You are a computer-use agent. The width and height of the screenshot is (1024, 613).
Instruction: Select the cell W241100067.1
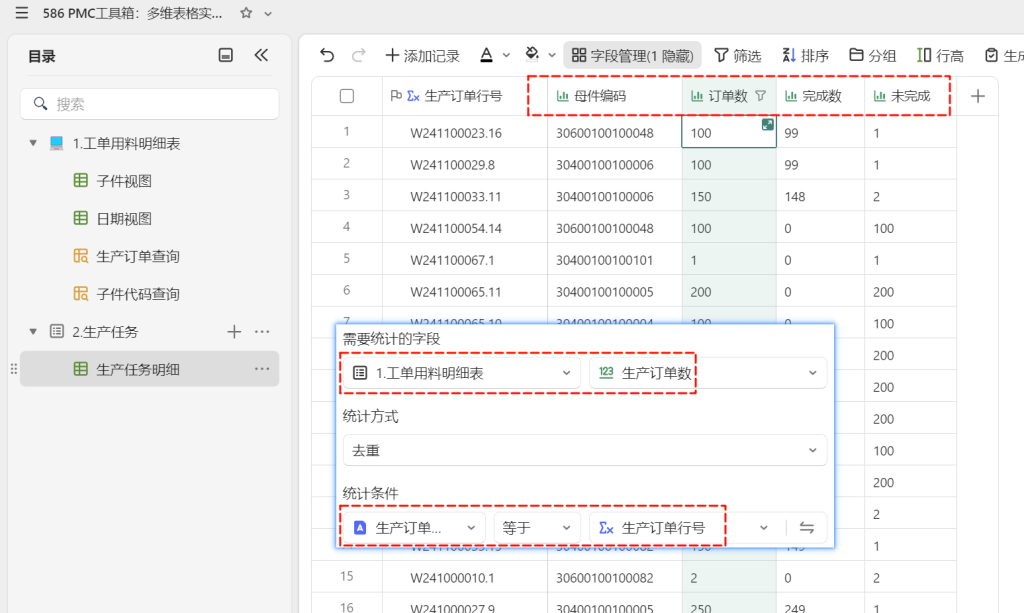(x=465, y=260)
